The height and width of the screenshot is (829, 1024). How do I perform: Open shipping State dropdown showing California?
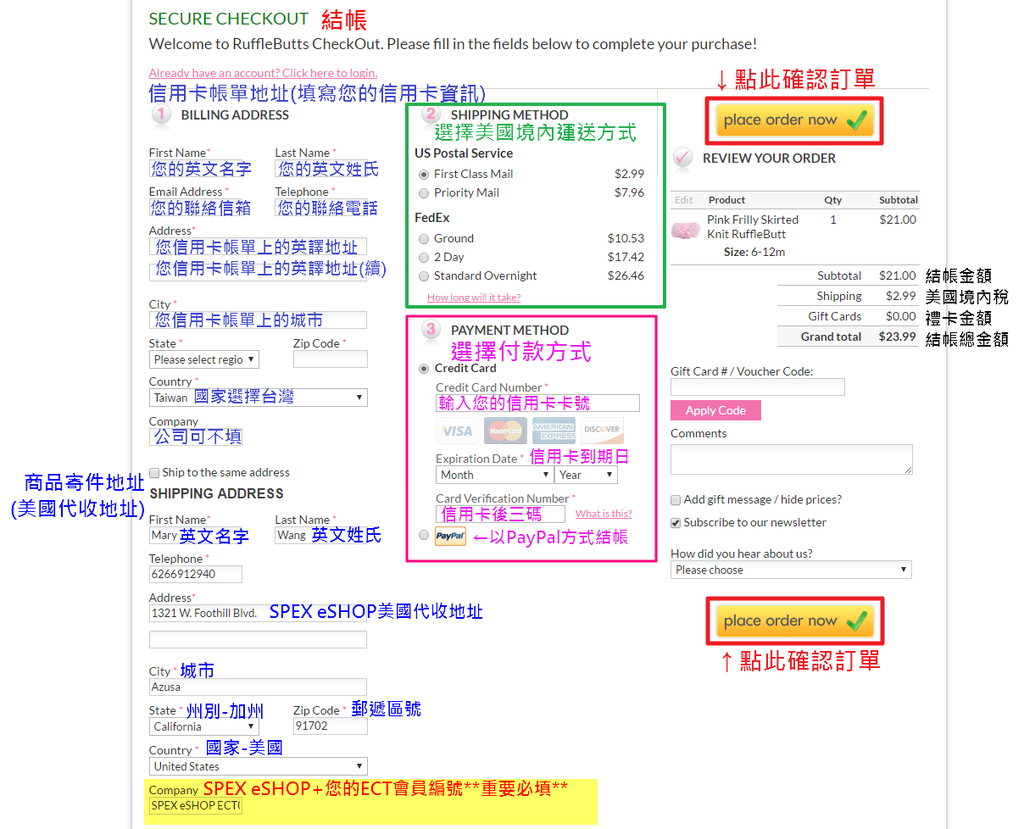(204, 727)
